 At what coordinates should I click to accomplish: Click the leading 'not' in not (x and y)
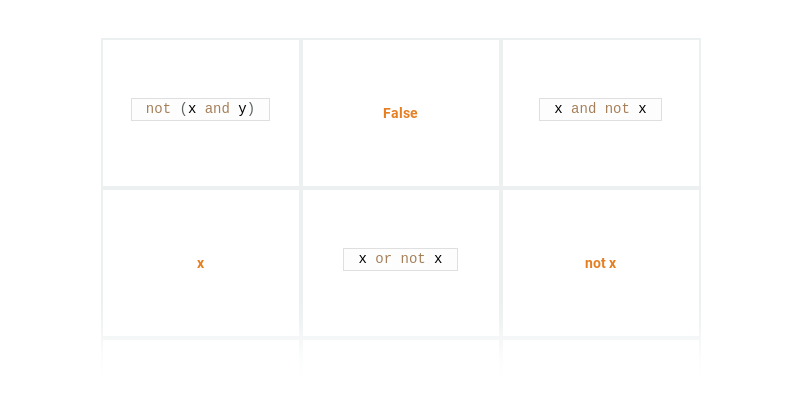pyautogui.click(x=158, y=109)
